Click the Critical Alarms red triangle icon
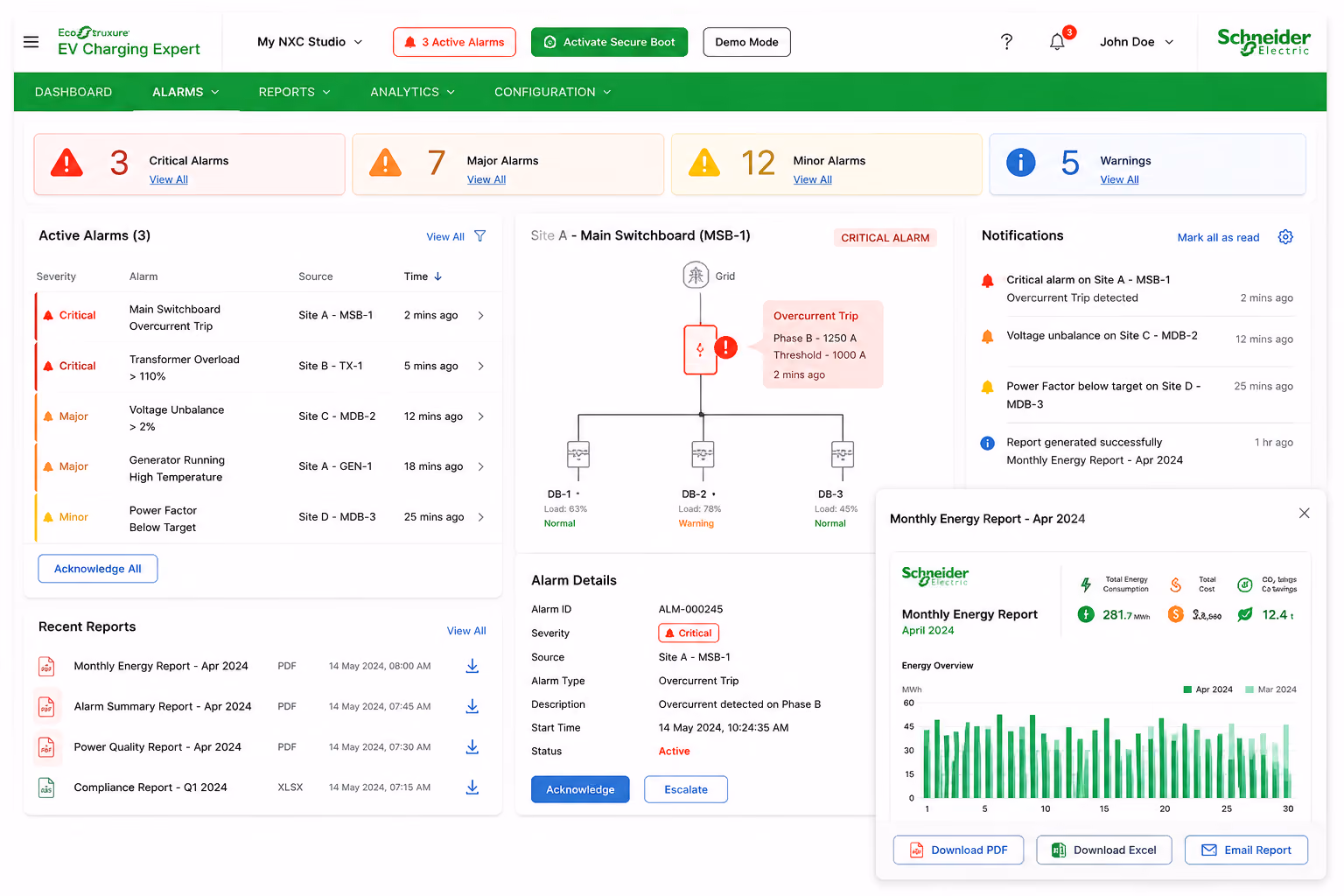 (66, 163)
